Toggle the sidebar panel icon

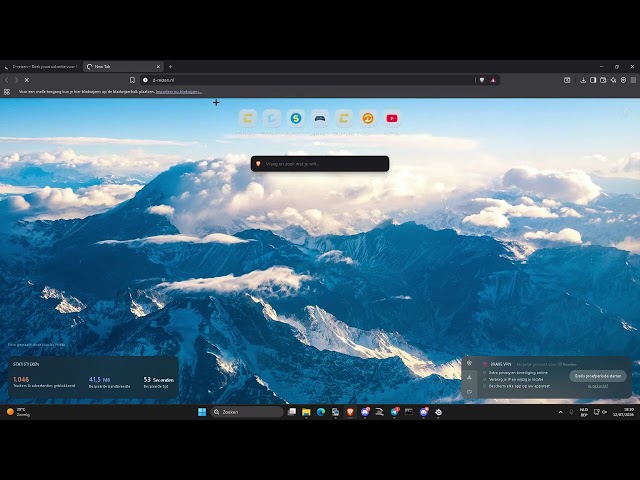[593, 80]
